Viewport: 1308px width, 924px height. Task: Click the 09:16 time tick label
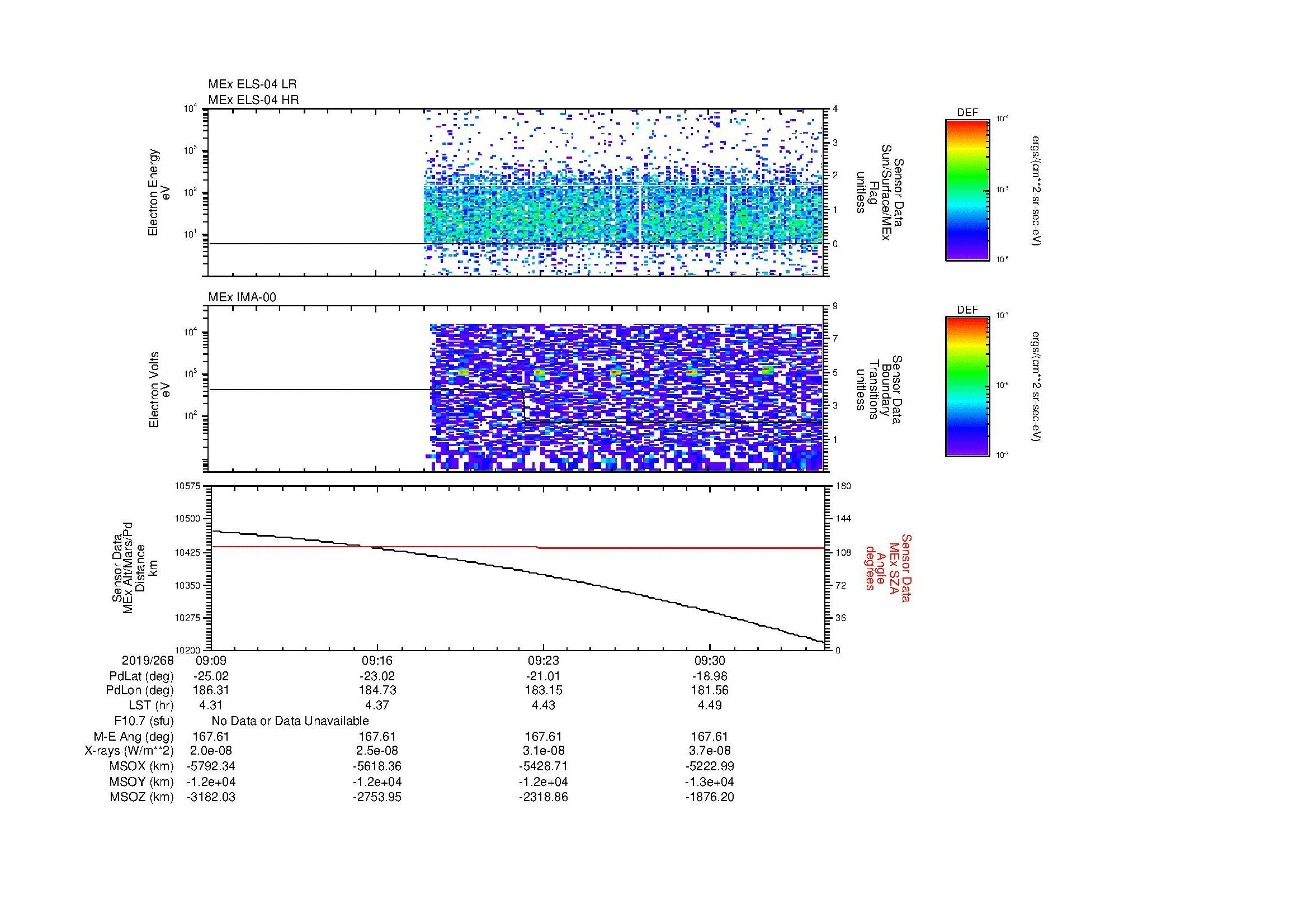[377, 660]
